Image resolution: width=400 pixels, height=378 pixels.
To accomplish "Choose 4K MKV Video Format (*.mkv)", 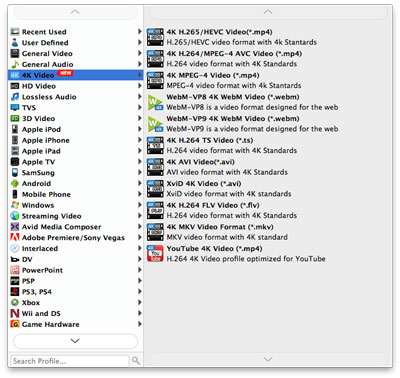I will [x=268, y=232].
